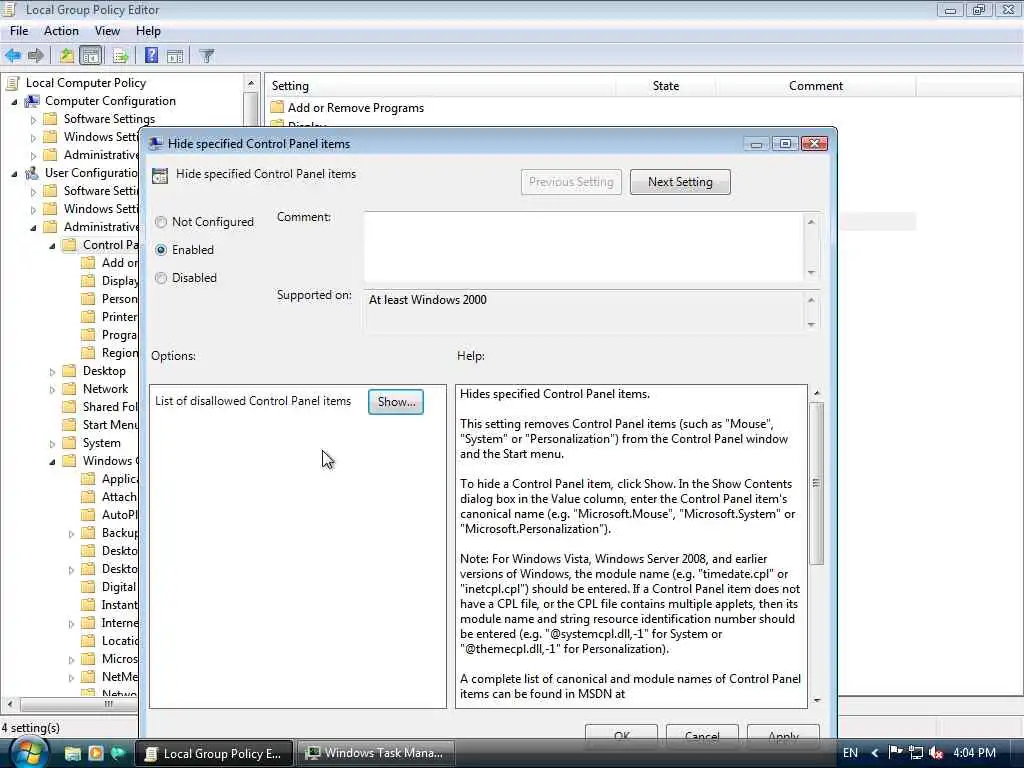The width and height of the screenshot is (1024, 768).
Task: Click the Action Center flag tray icon
Action: pyautogui.click(x=896, y=752)
